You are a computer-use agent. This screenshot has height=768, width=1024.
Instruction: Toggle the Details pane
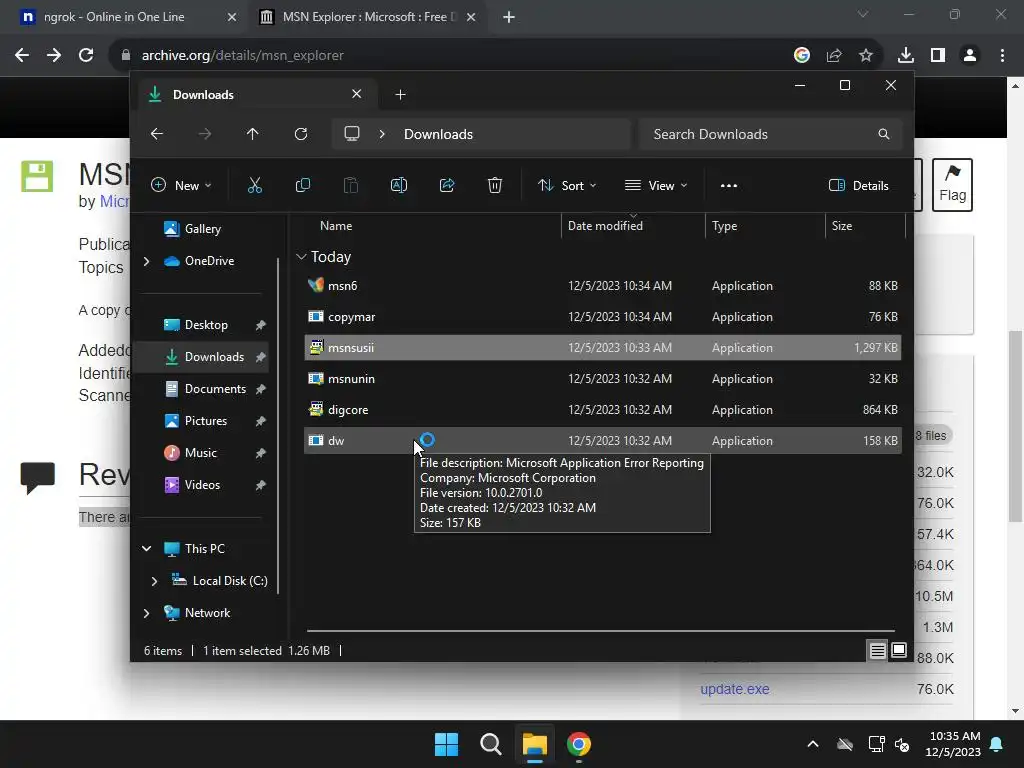click(859, 185)
